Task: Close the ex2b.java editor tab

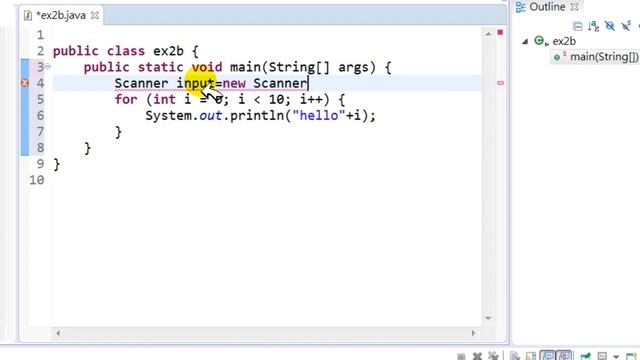Action: [95, 16]
